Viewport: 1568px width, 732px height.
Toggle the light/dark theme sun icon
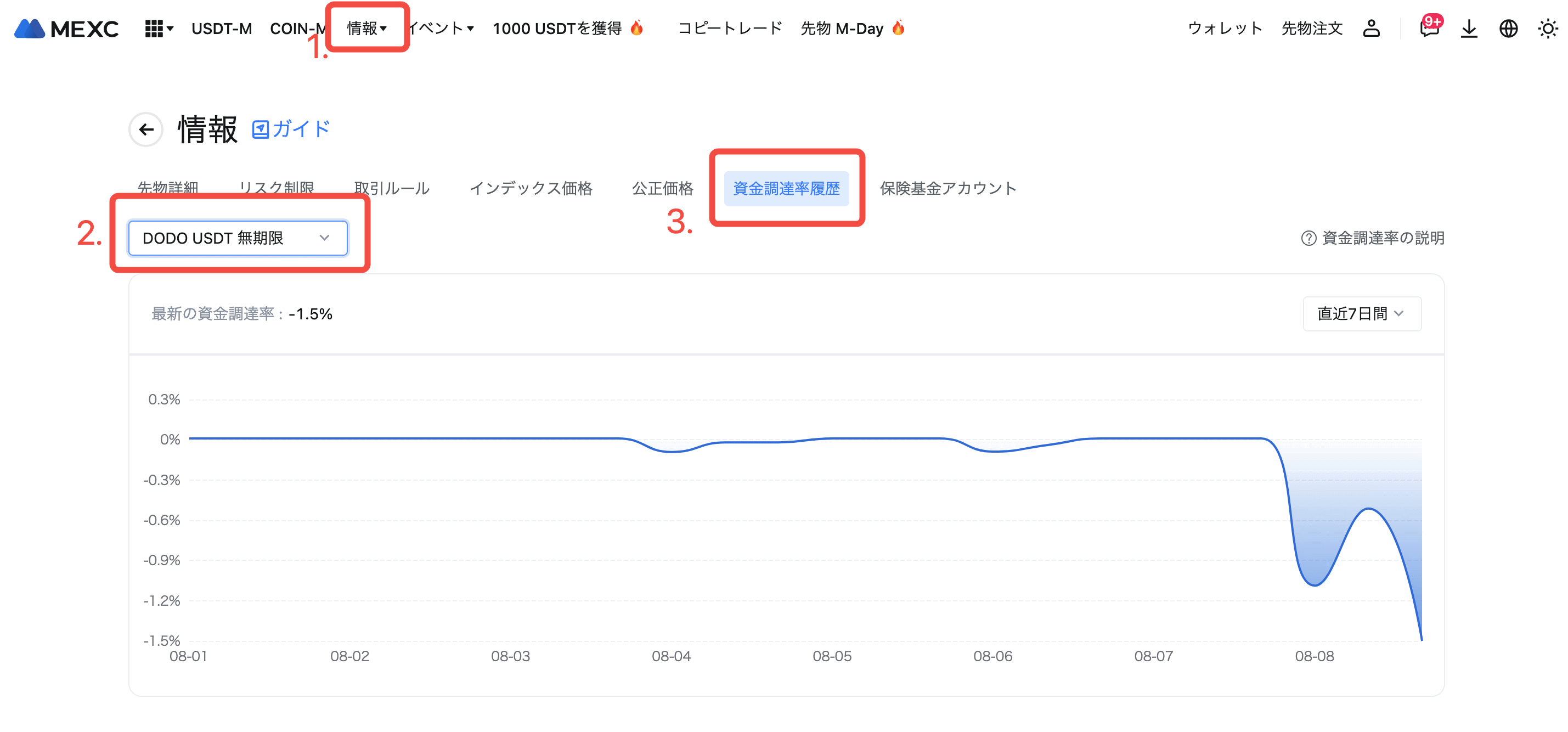[1547, 29]
